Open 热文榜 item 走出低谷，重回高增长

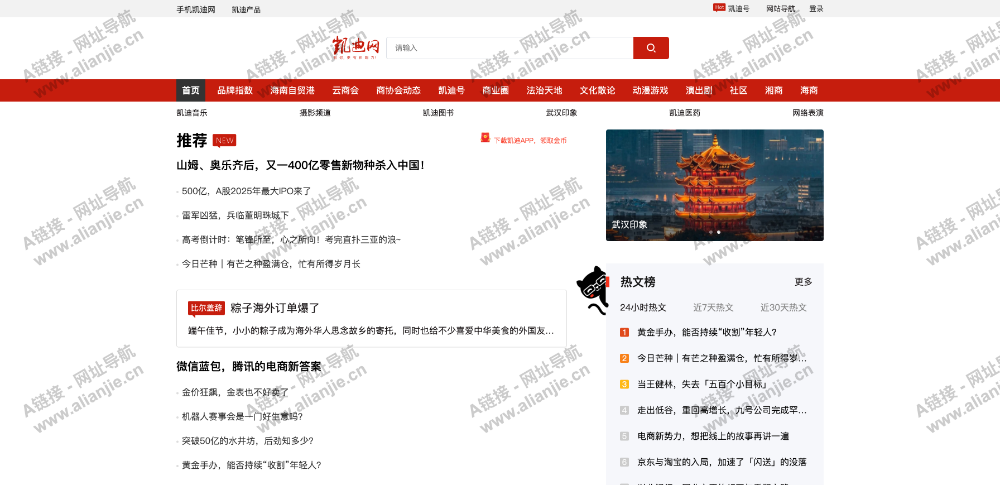tap(722, 410)
